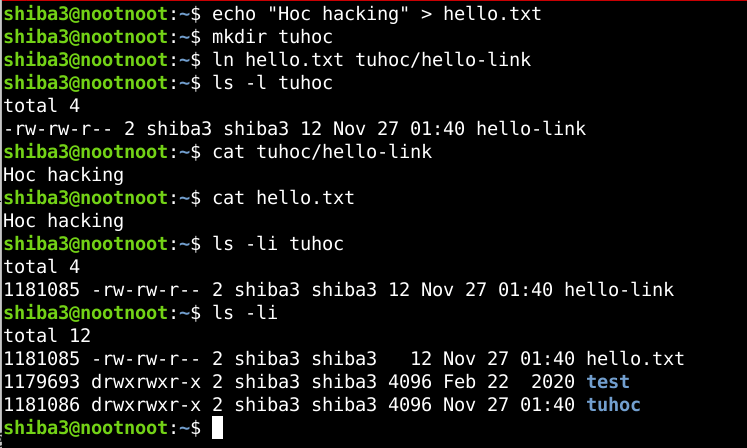Viewport: 747px width, 448px height.
Task: Click inode number 1179693
Action: [39, 381]
